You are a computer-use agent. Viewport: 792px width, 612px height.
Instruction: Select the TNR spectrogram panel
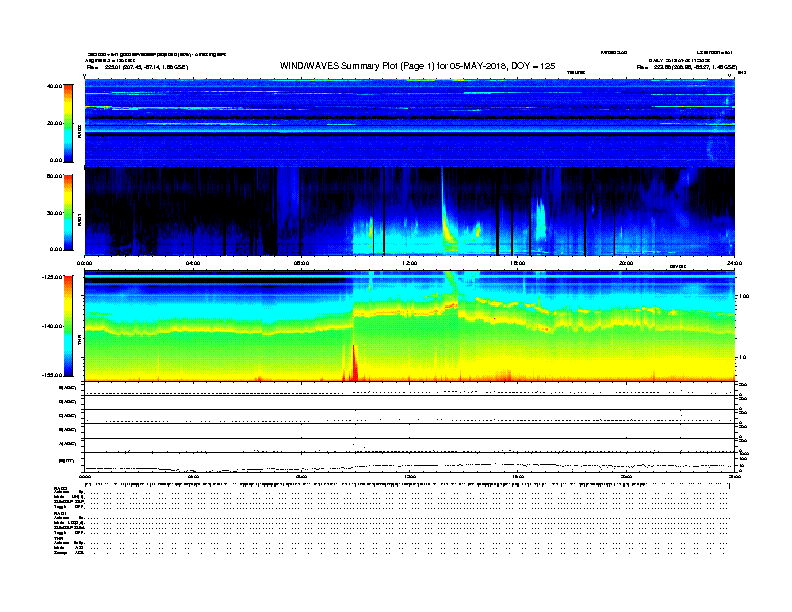click(410, 326)
